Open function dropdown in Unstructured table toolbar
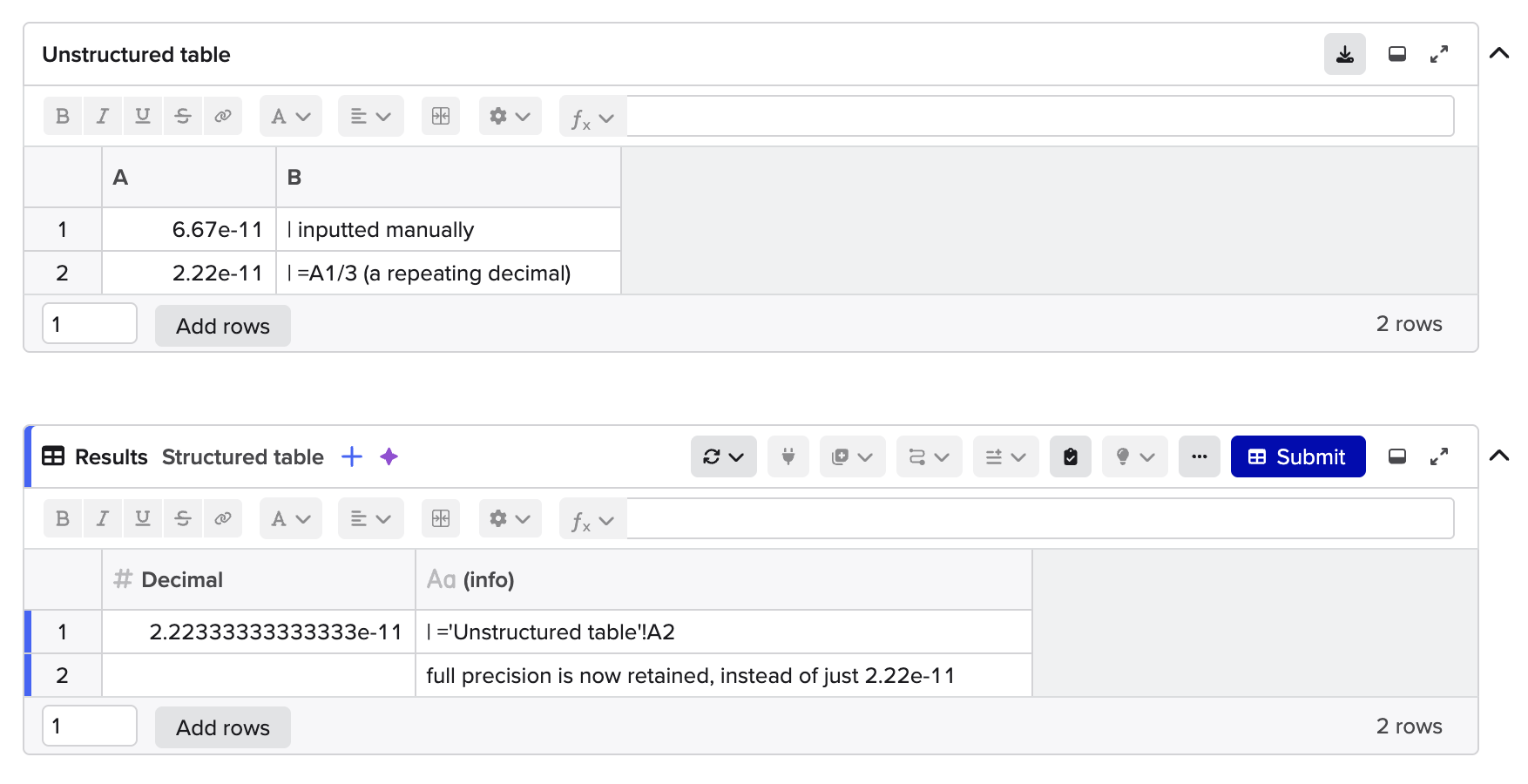Viewport: 1528px width, 784px height. (x=593, y=118)
